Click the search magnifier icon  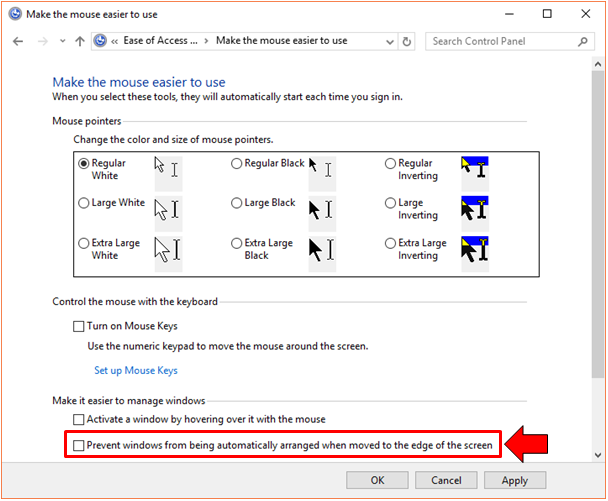click(x=583, y=41)
